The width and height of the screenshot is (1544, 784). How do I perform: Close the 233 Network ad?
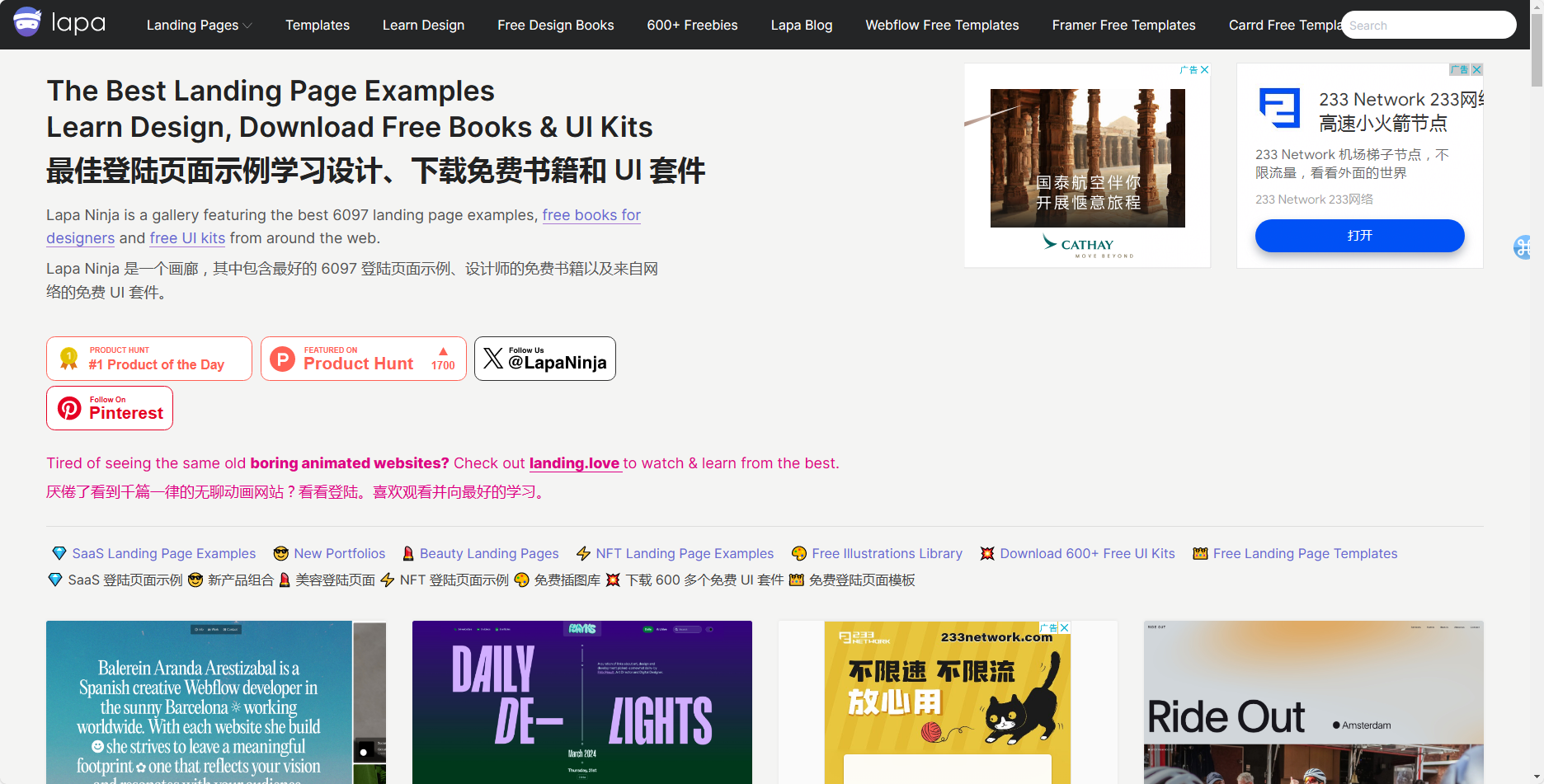tap(1477, 70)
